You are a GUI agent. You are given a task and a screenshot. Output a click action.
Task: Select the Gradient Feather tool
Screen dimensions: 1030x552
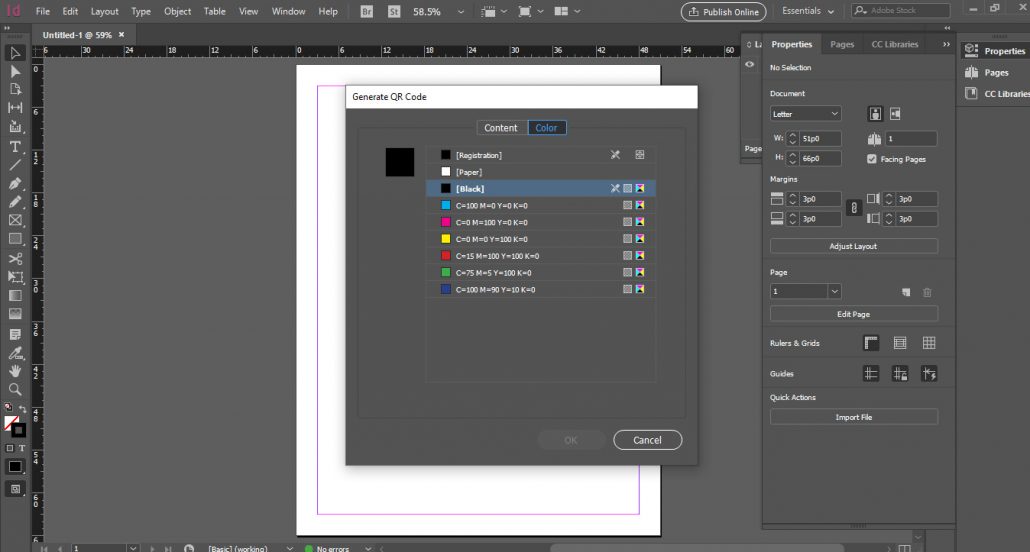(x=15, y=314)
